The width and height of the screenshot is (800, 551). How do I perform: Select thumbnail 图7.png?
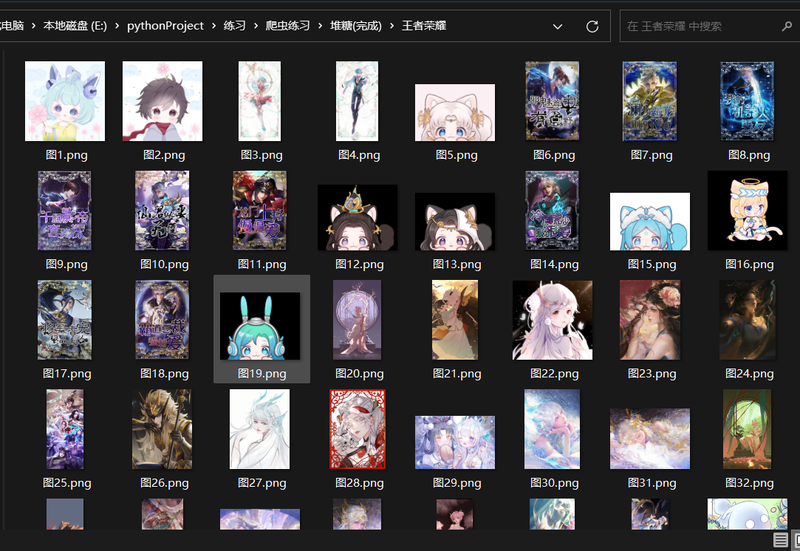650,101
